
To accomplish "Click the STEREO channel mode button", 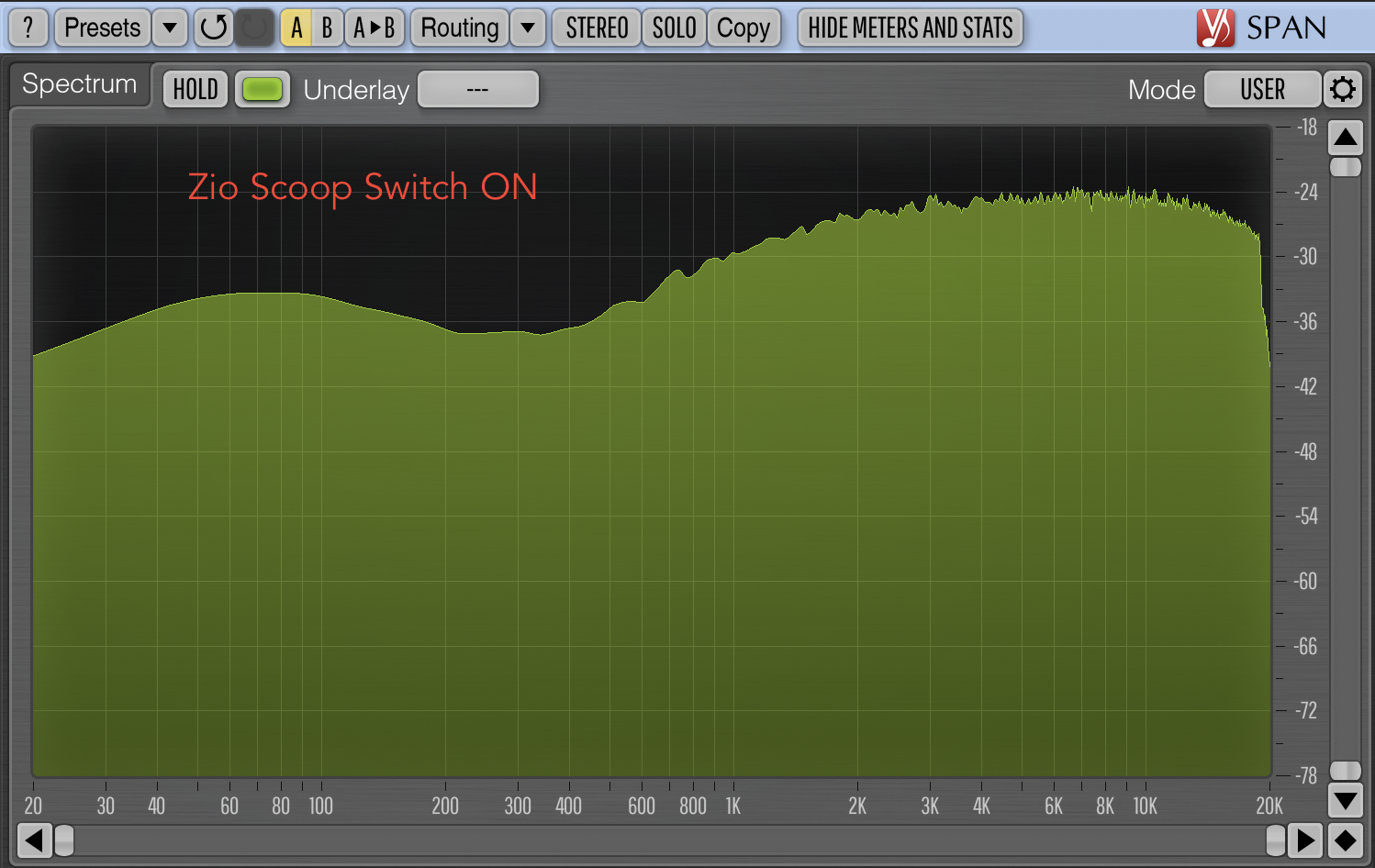I will pos(597,28).
